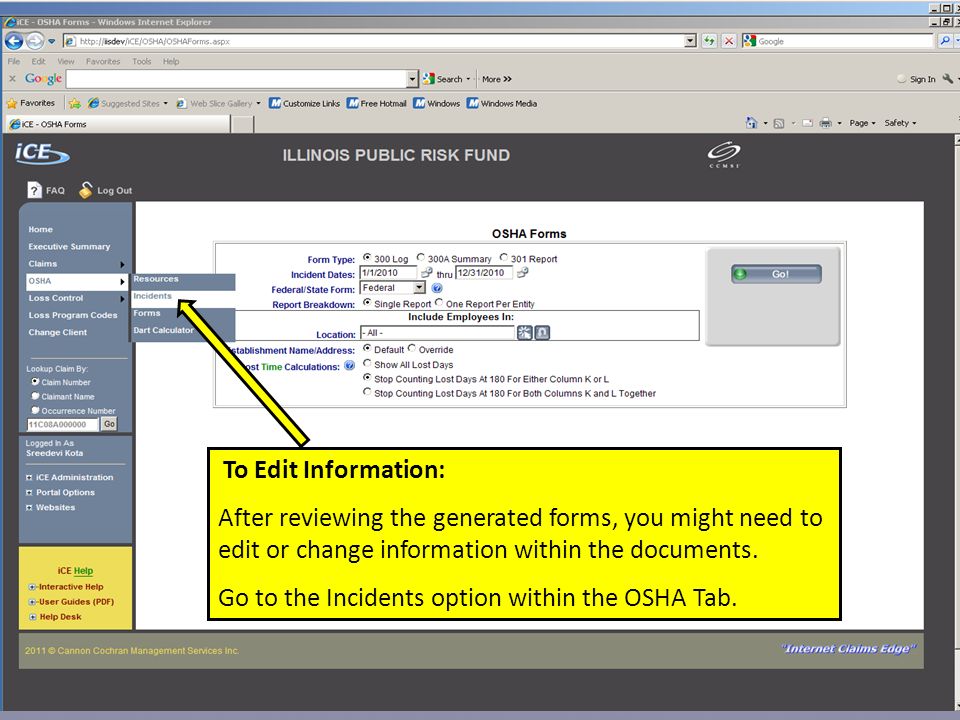
Task: Select Stop Counting At 180 For Either Column
Action: pos(367,378)
